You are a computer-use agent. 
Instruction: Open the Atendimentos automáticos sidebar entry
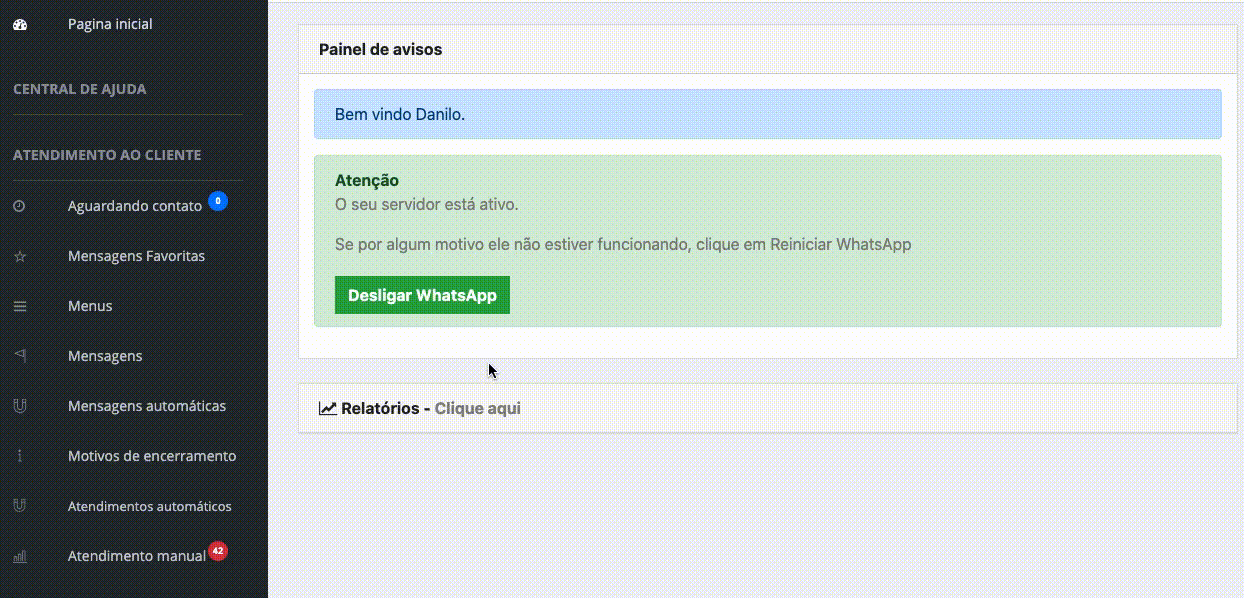tap(149, 506)
